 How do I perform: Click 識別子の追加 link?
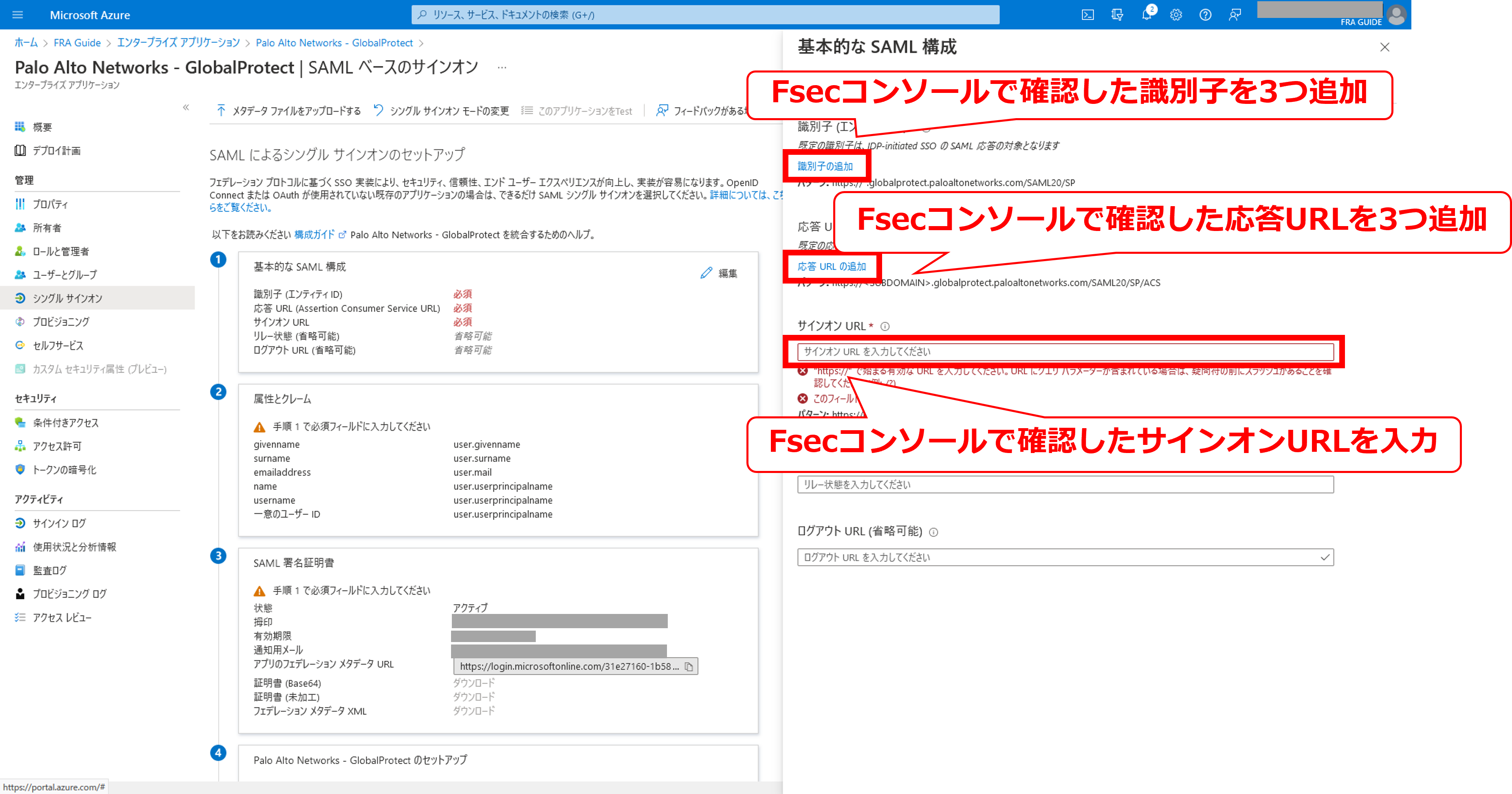pyautogui.click(x=825, y=166)
